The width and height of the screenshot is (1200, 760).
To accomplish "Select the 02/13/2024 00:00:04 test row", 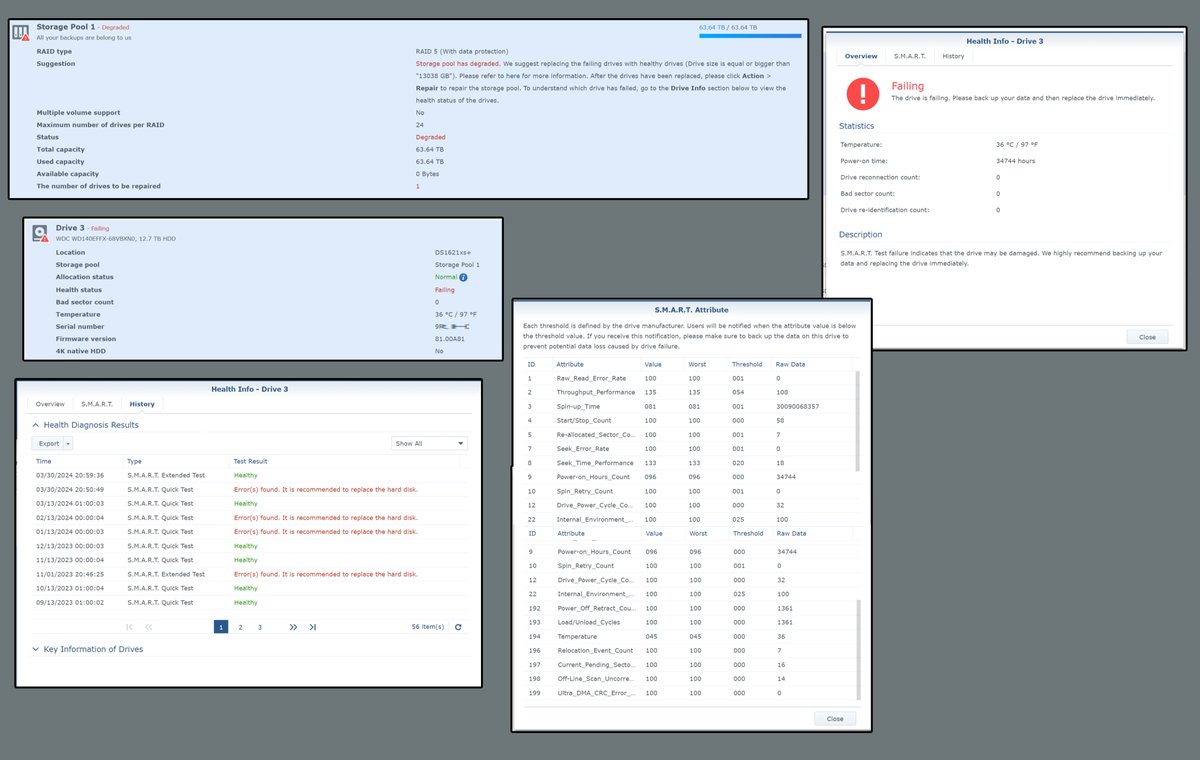I will click(x=248, y=518).
